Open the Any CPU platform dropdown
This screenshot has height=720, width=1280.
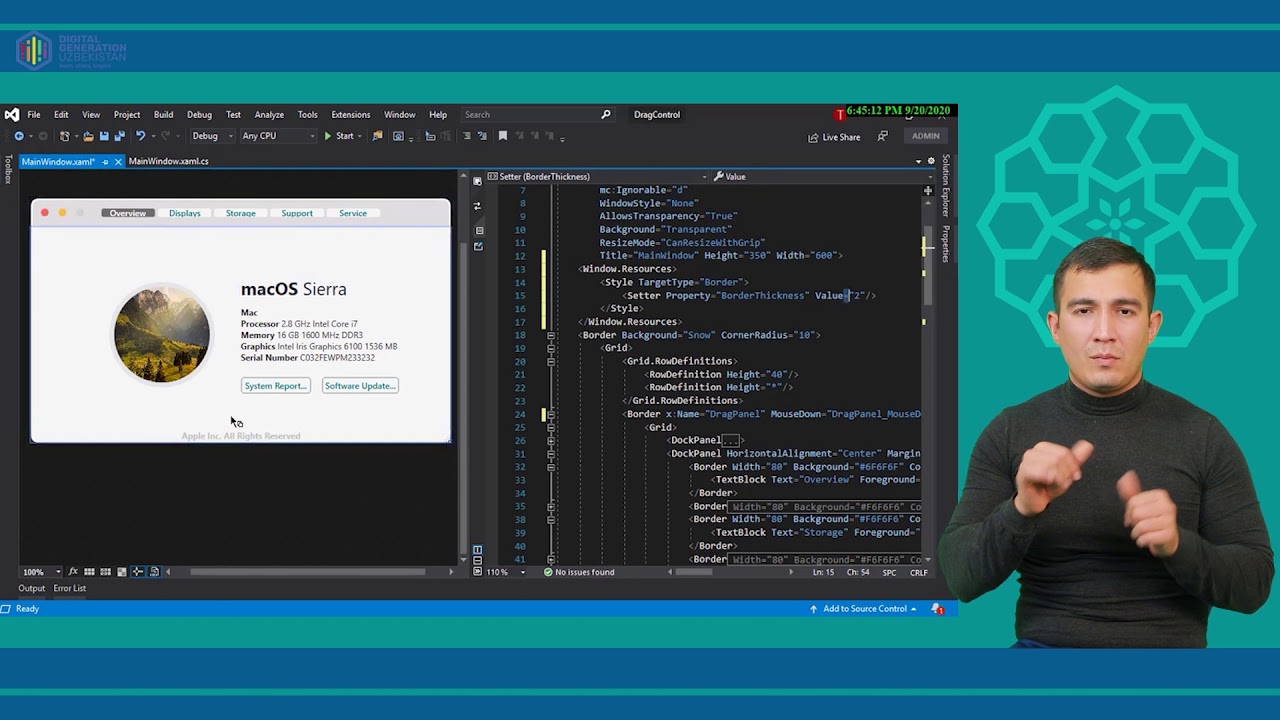(x=278, y=136)
